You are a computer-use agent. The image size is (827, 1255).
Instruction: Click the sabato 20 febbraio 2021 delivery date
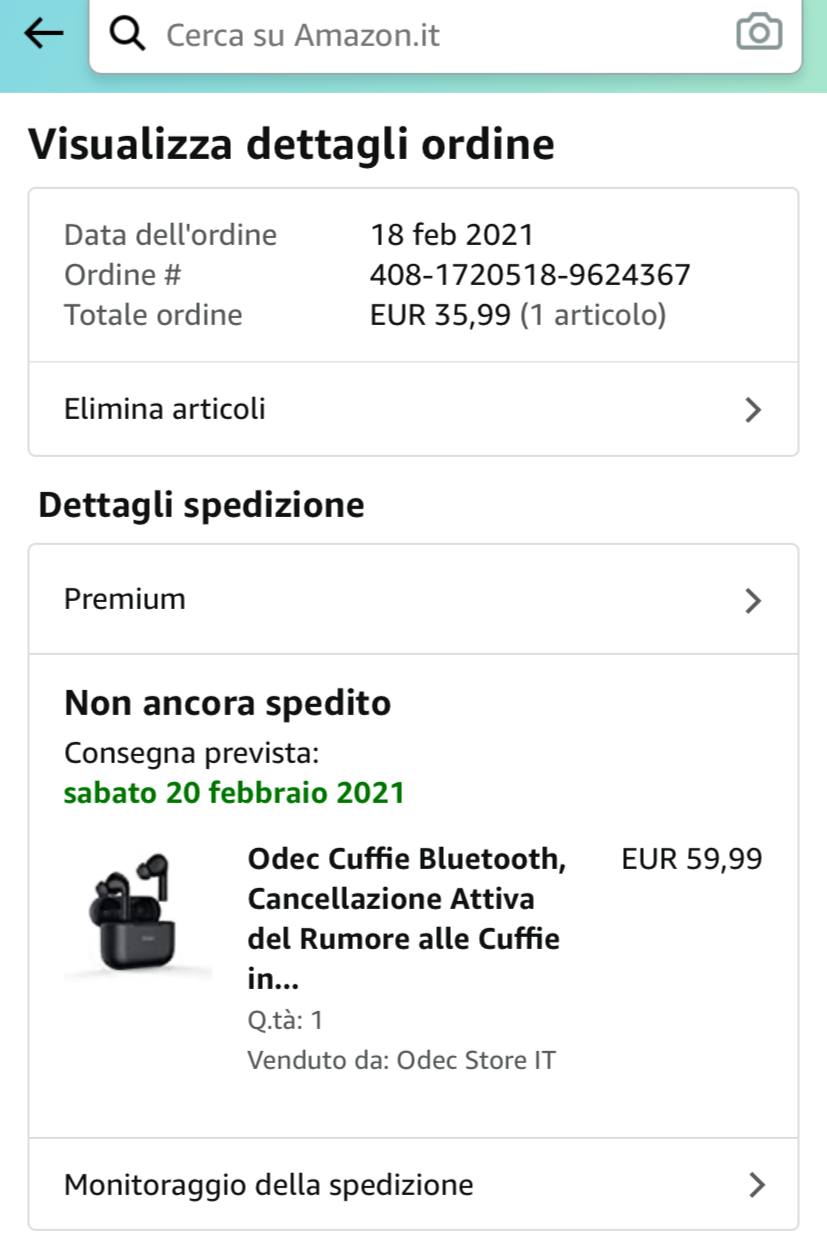coord(234,793)
